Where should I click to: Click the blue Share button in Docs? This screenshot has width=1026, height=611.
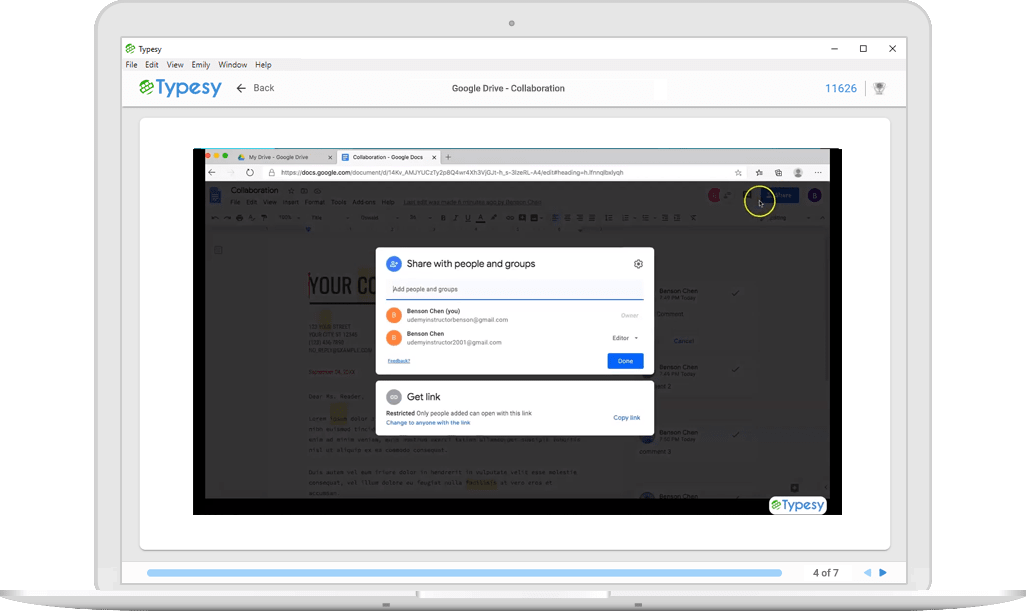(x=779, y=195)
